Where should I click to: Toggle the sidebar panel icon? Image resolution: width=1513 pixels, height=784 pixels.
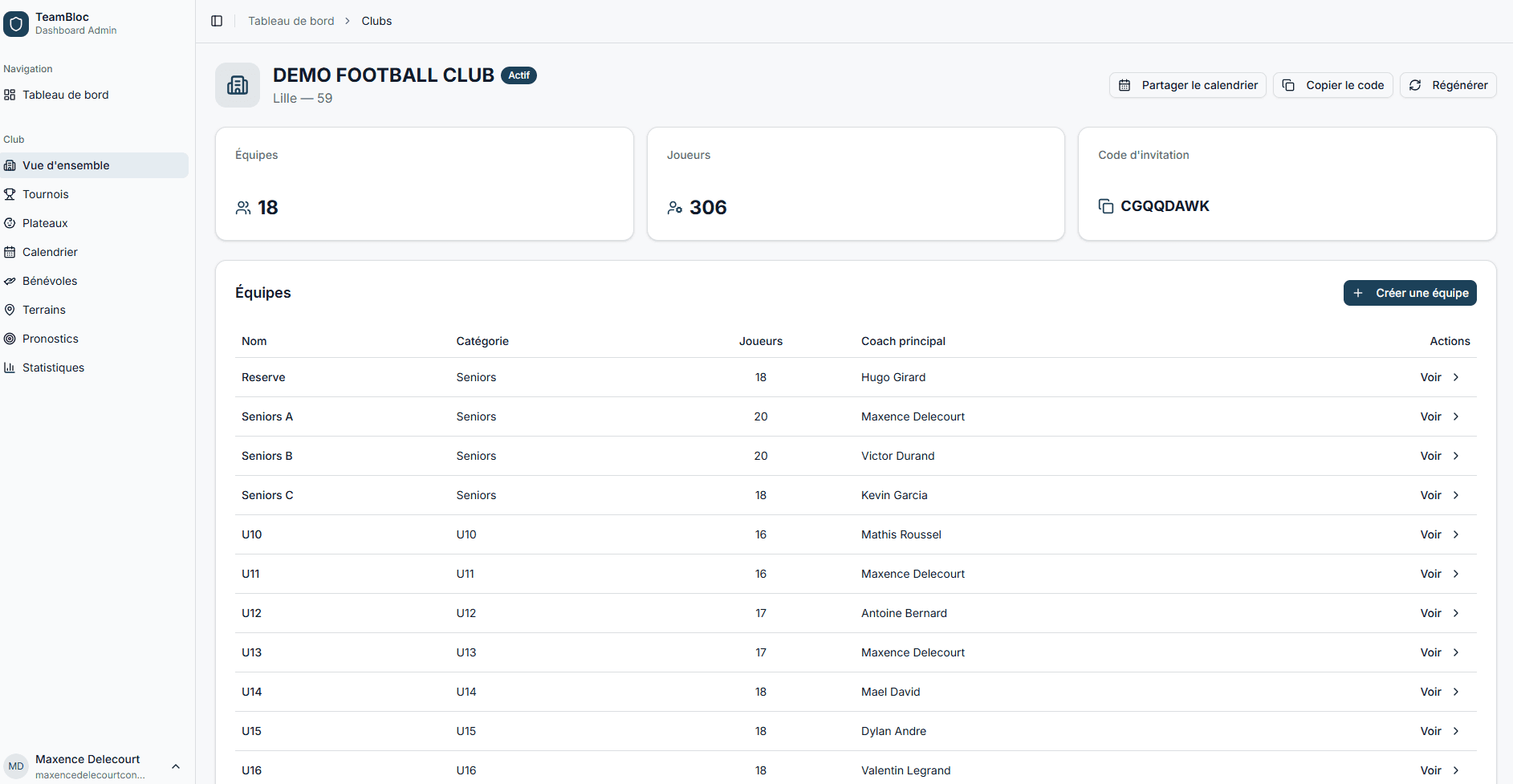coord(217,21)
